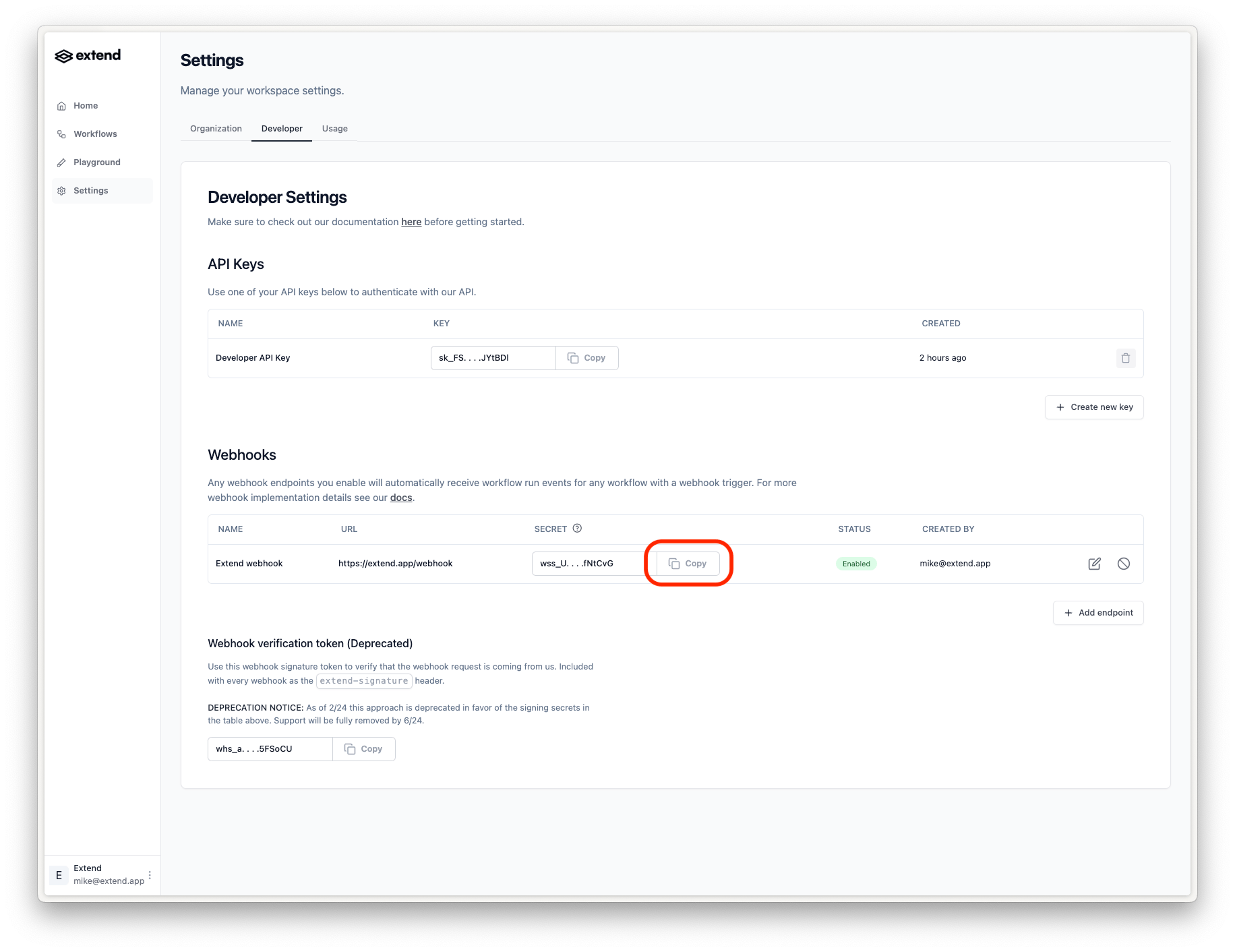Delete the Developer API Key with trash icon
Viewport: 1235px width, 952px height.
click(x=1125, y=358)
